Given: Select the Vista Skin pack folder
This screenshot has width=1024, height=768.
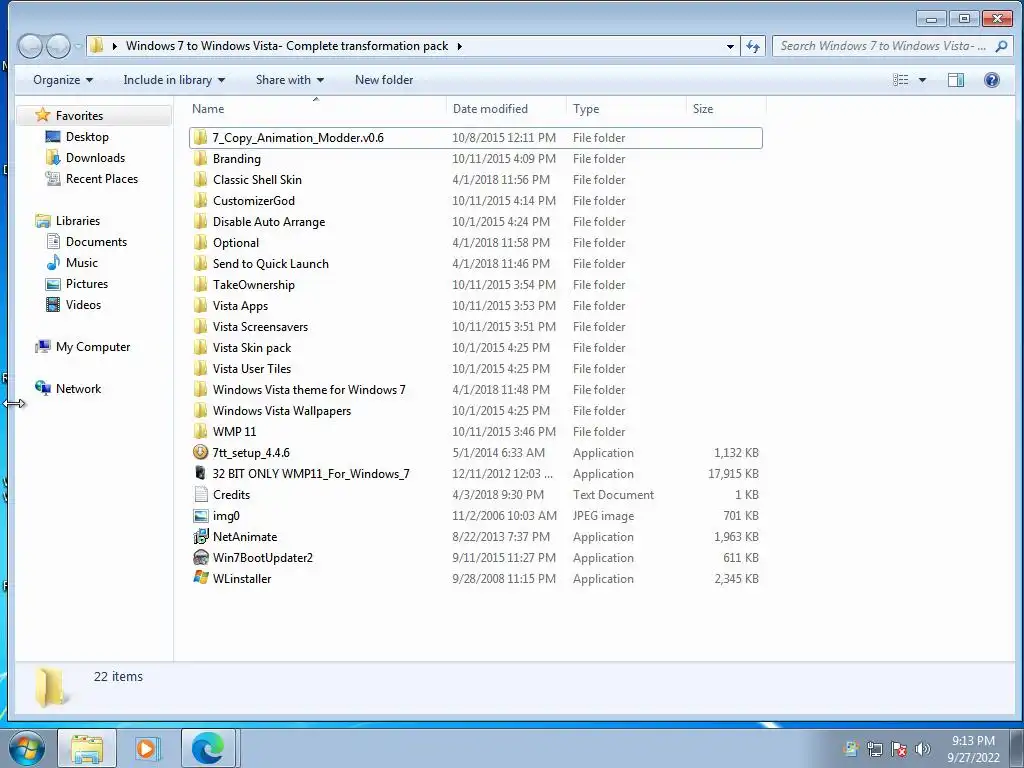Looking at the screenshot, I should 475,347.
